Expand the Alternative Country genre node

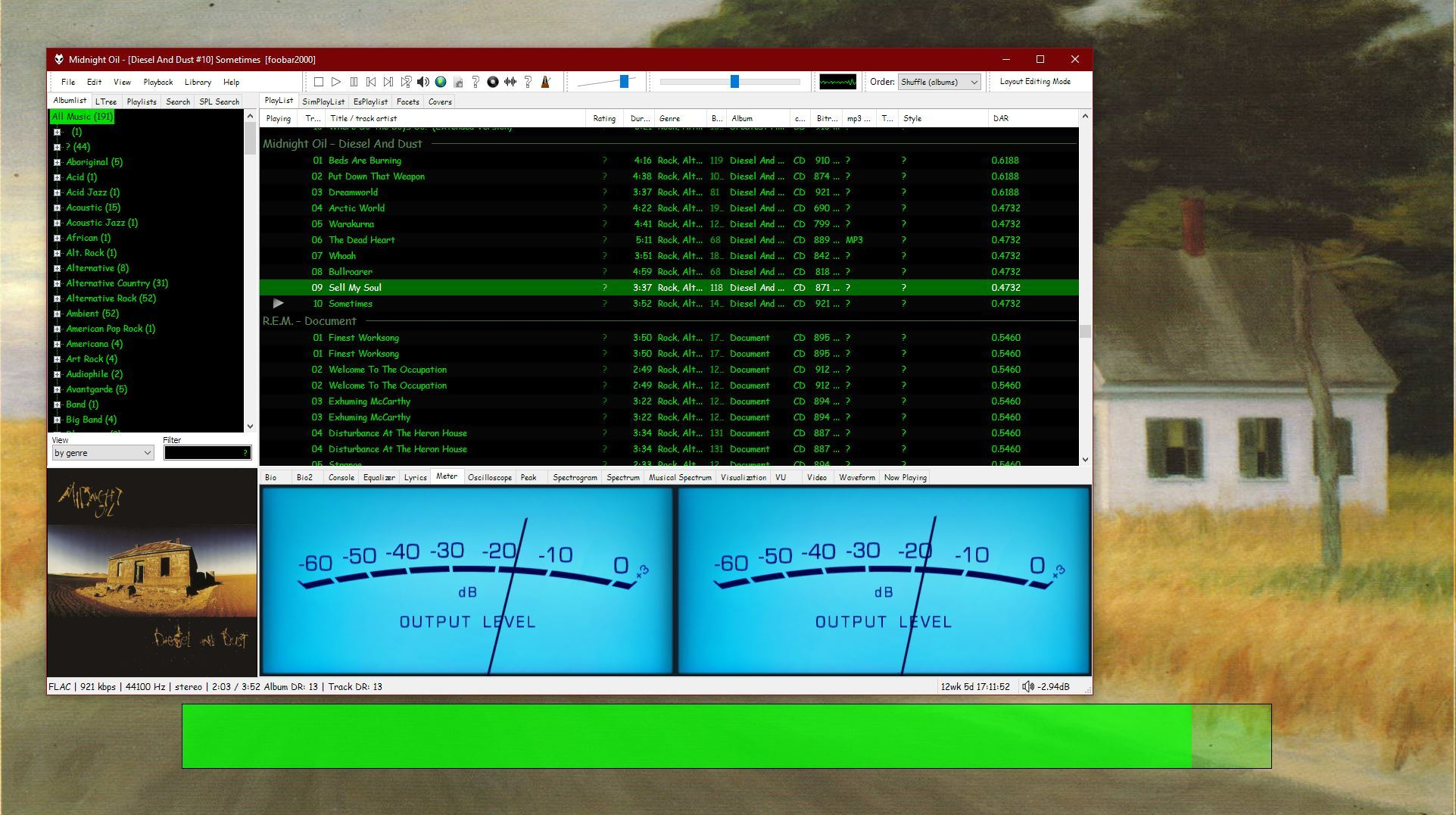(57, 283)
